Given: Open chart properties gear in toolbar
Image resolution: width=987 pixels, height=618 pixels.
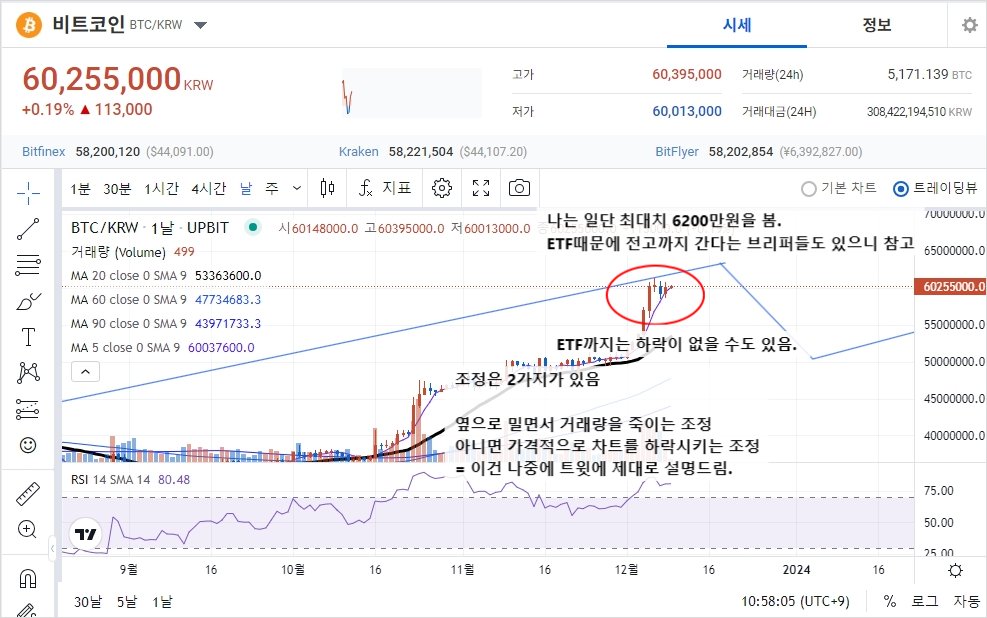Looking at the screenshot, I should coord(442,188).
